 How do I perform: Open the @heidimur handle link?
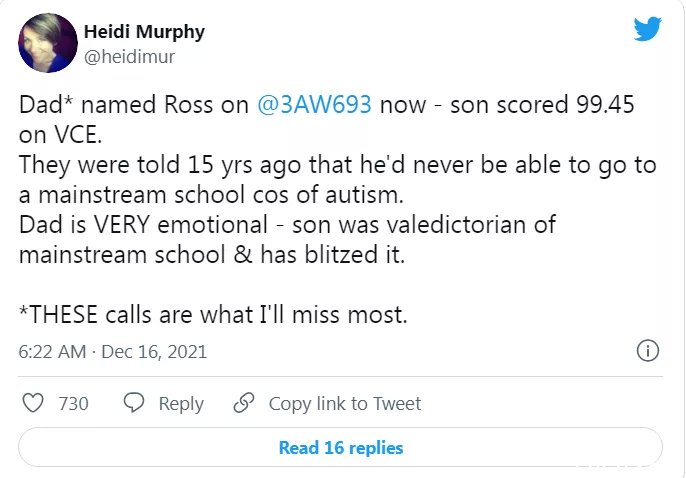tap(129, 57)
